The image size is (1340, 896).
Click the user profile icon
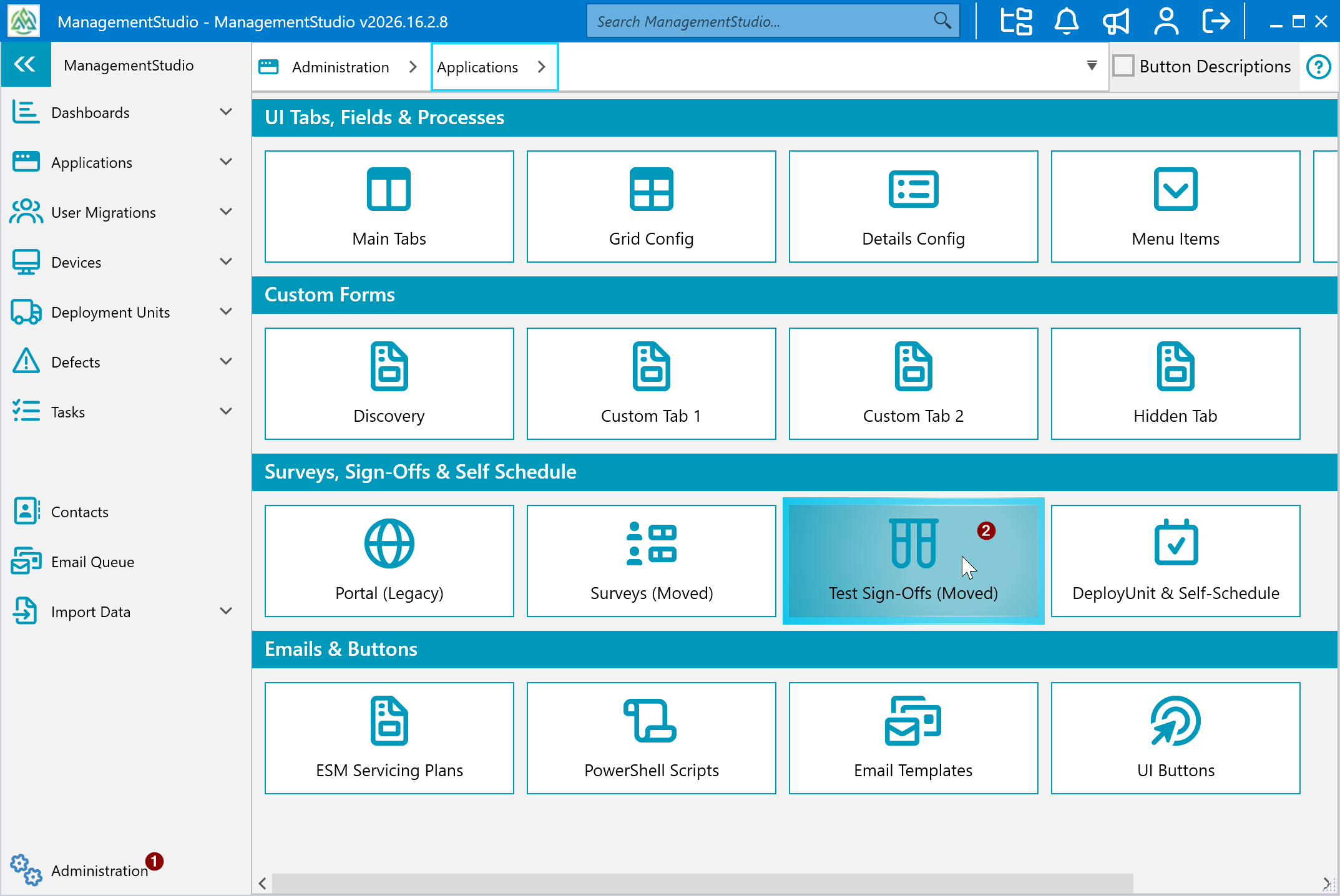[1166, 22]
